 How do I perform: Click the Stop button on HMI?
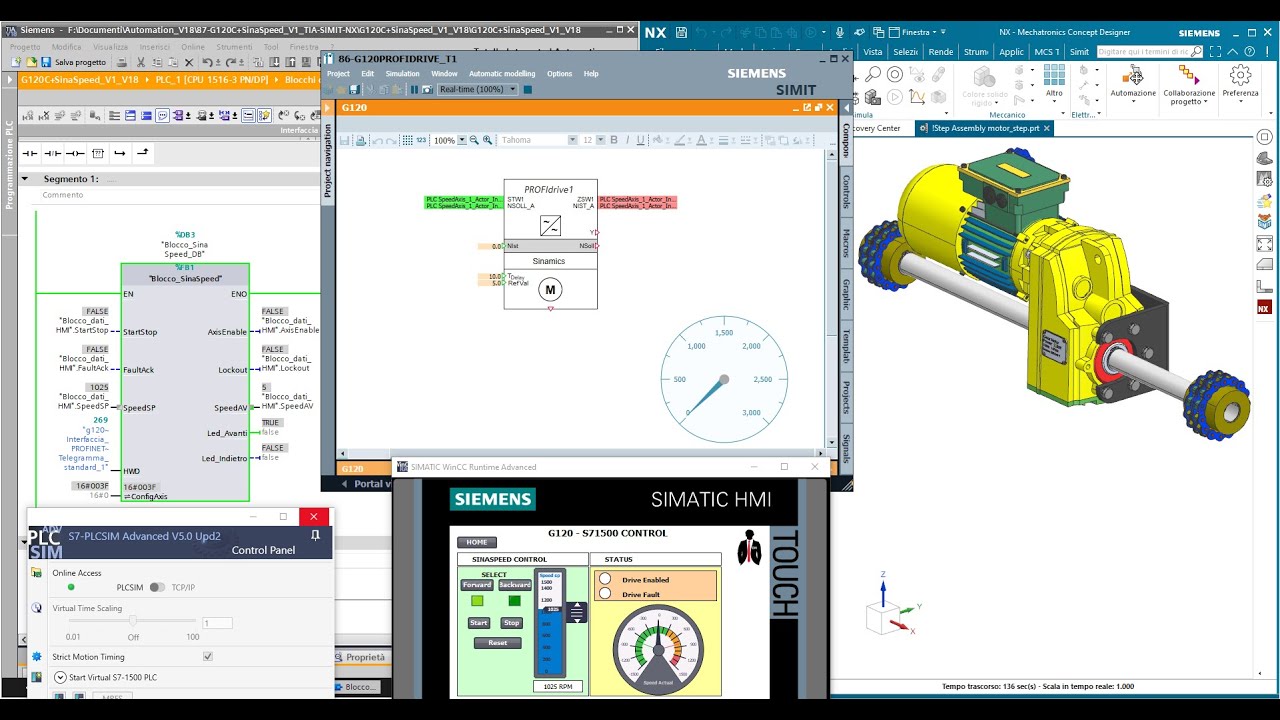[x=511, y=623]
